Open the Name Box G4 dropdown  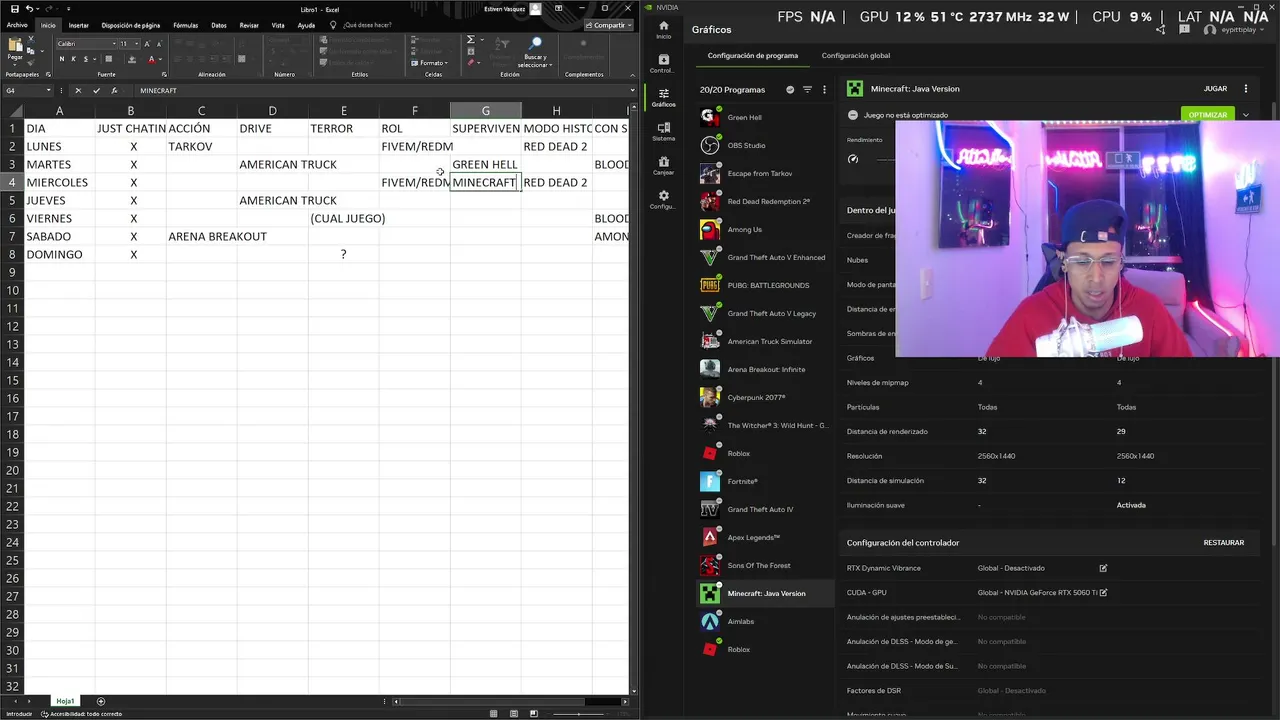[x=48, y=91]
